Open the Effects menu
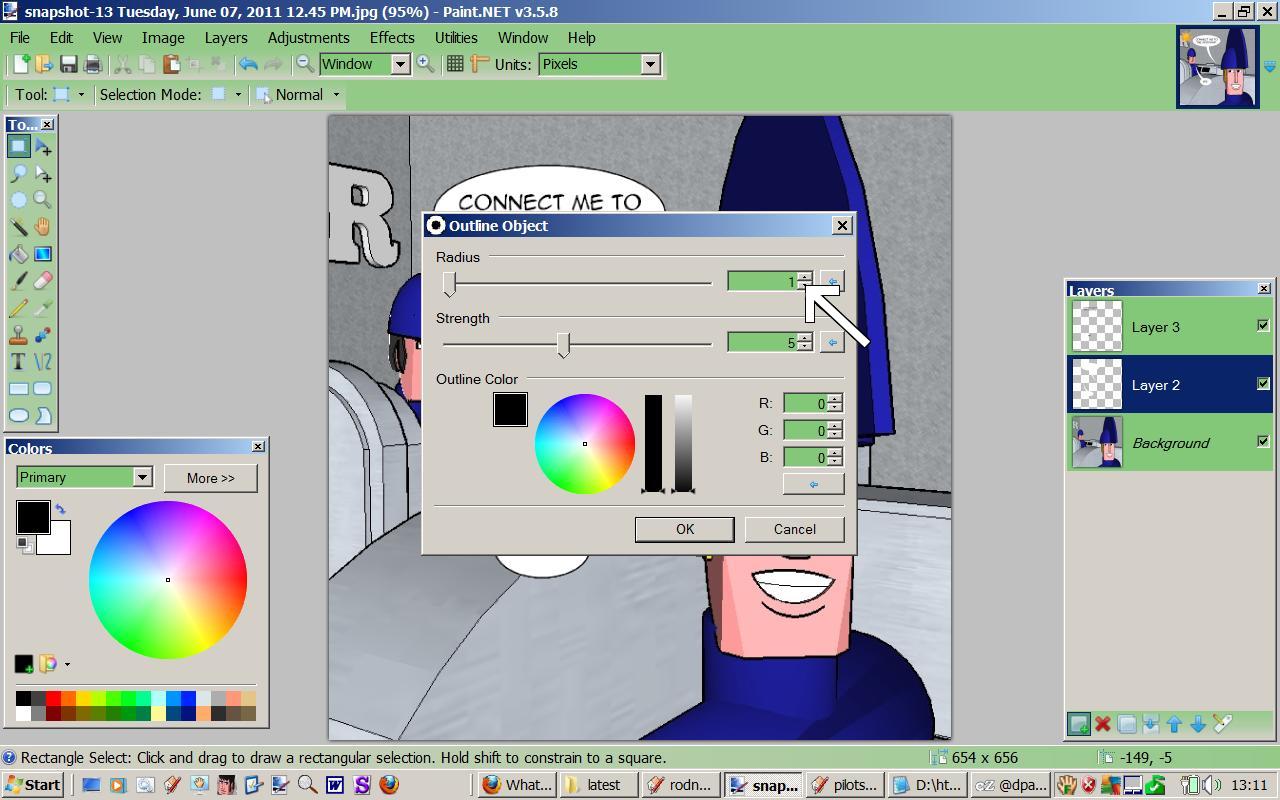1280x800 pixels. click(392, 37)
